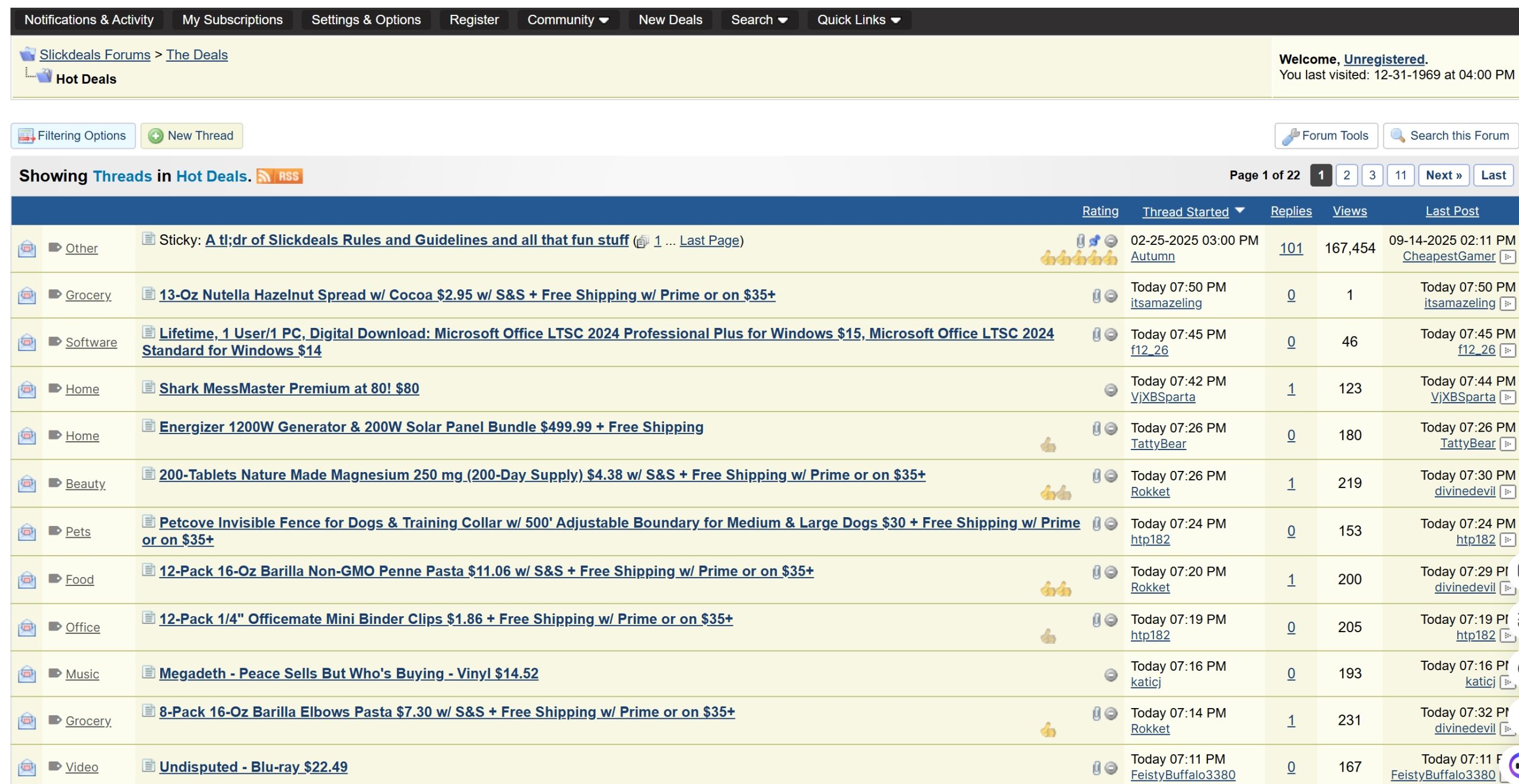Screen dimensions: 1519x784
Task: Sort threads by the Rating column
Action: point(1100,211)
